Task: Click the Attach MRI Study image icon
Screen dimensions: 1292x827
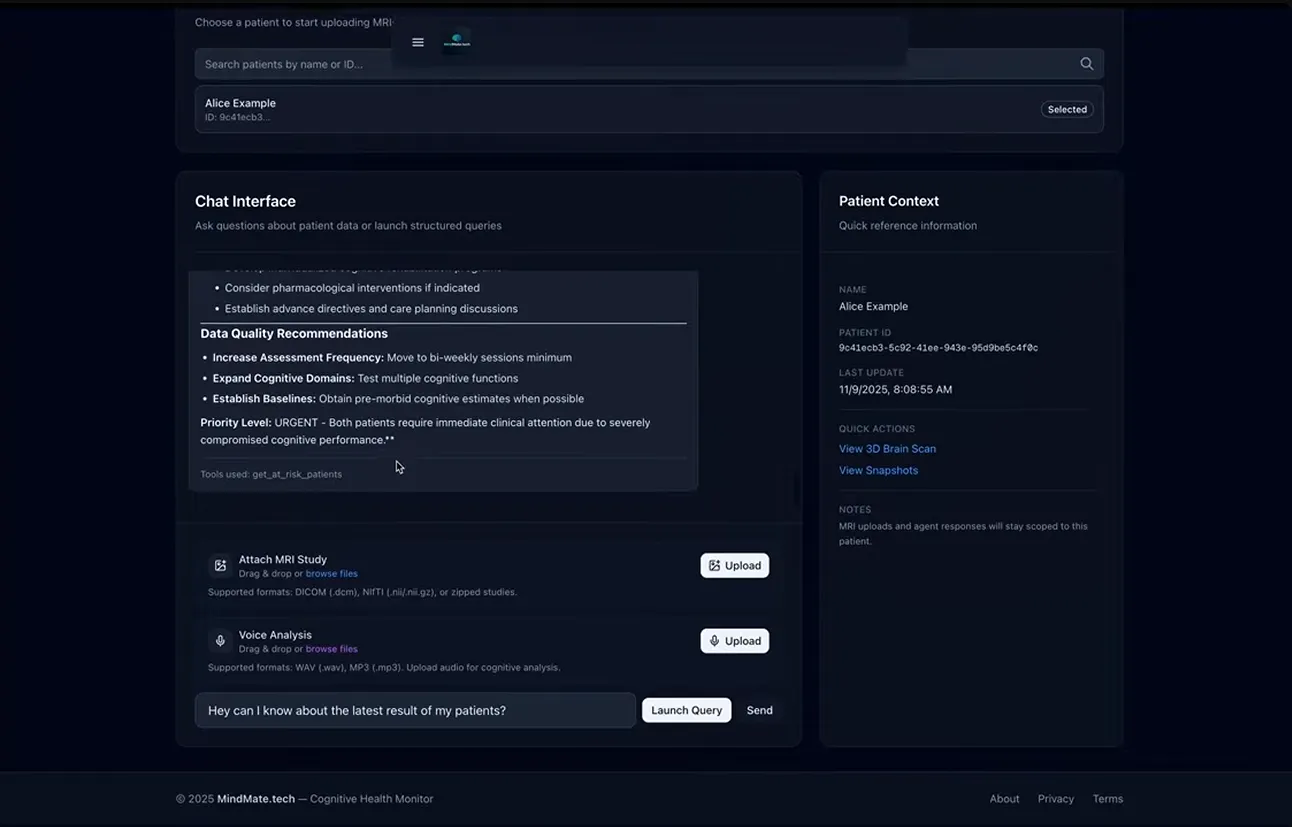Action: [x=220, y=566]
